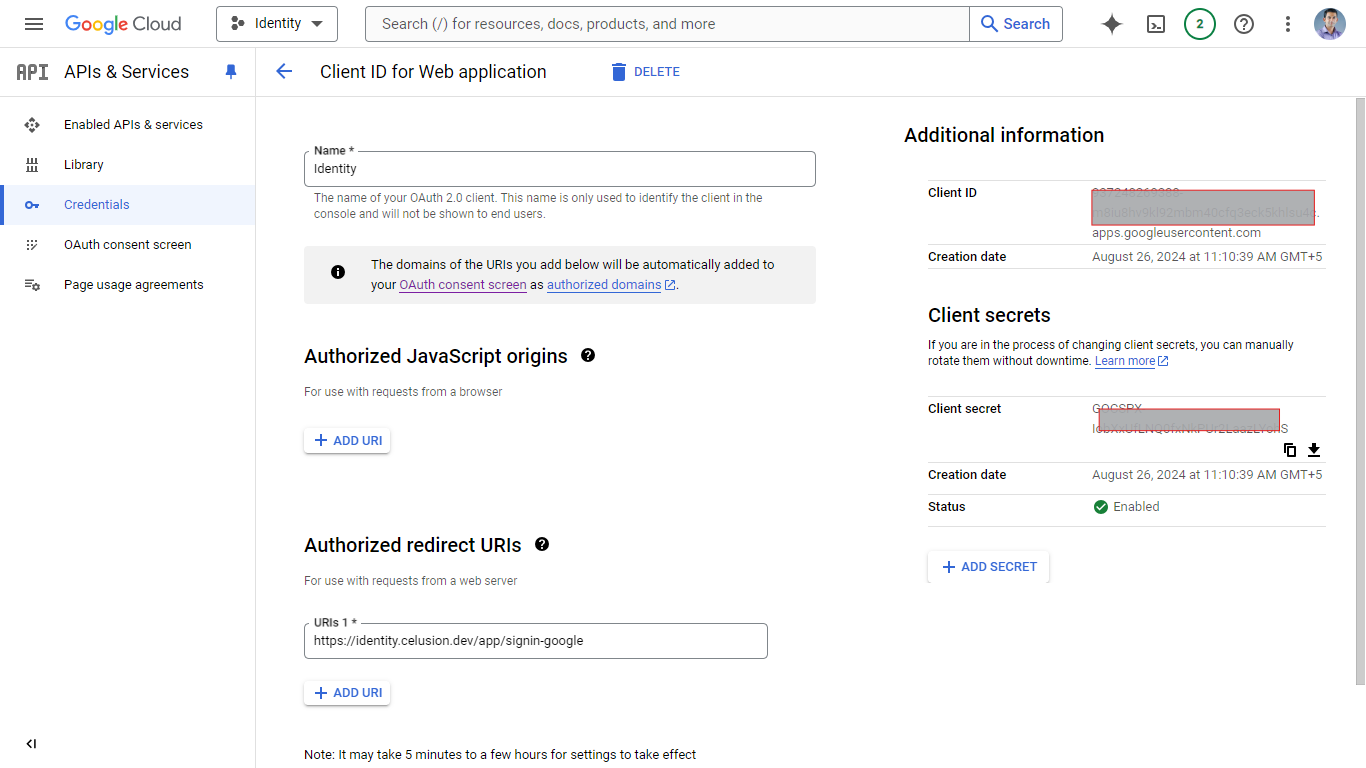Download the client secret JSON
The height and width of the screenshot is (768, 1366).
(x=1314, y=450)
